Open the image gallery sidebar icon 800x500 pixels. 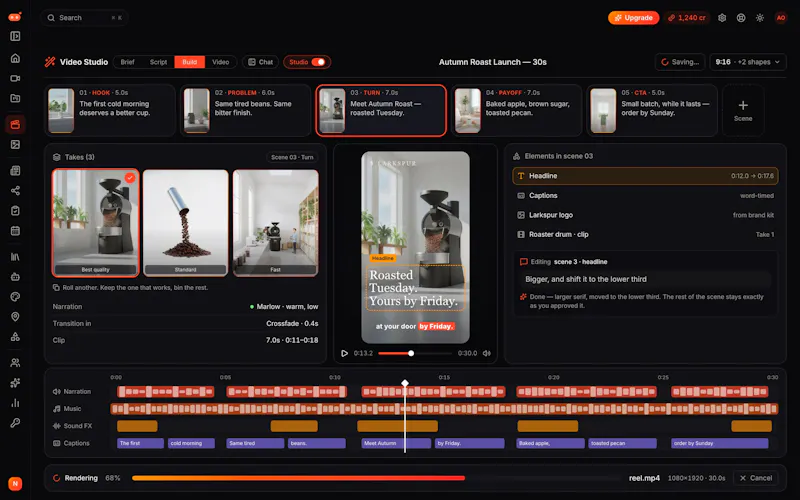[x=15, y=145]
